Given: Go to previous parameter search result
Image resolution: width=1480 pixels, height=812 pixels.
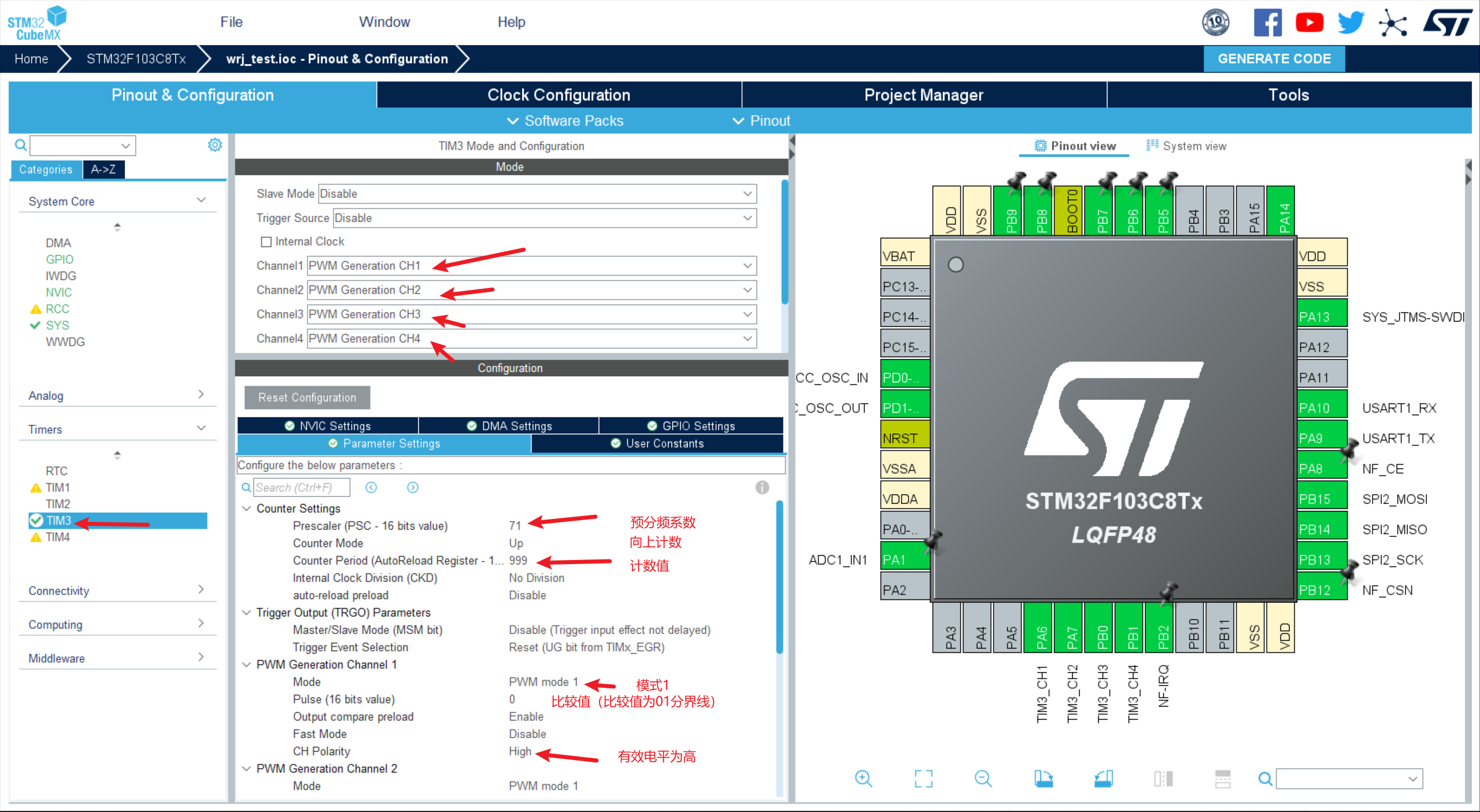Looking at the screenshot, I should coord(371,487).
